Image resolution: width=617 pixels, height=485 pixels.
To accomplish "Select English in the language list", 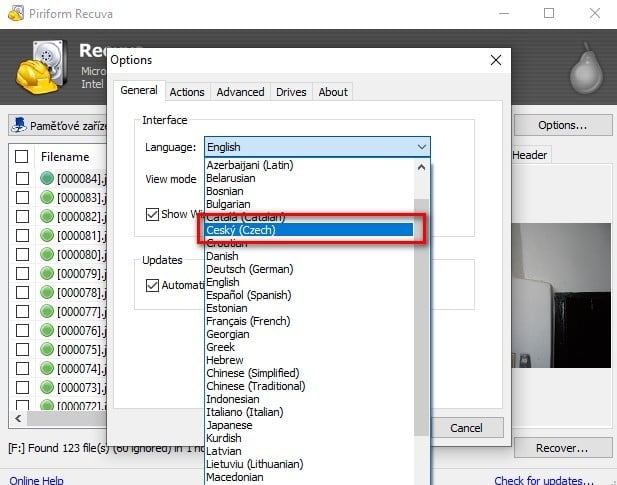I will tap(309, 282).
